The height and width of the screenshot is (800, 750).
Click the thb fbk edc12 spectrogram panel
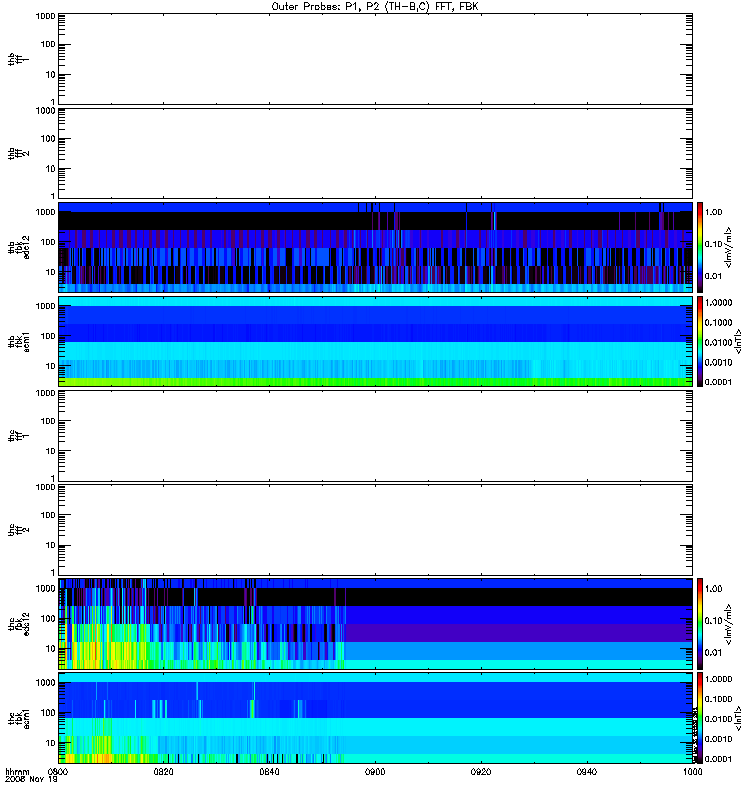pyautogui.click(x=375, y=247)
